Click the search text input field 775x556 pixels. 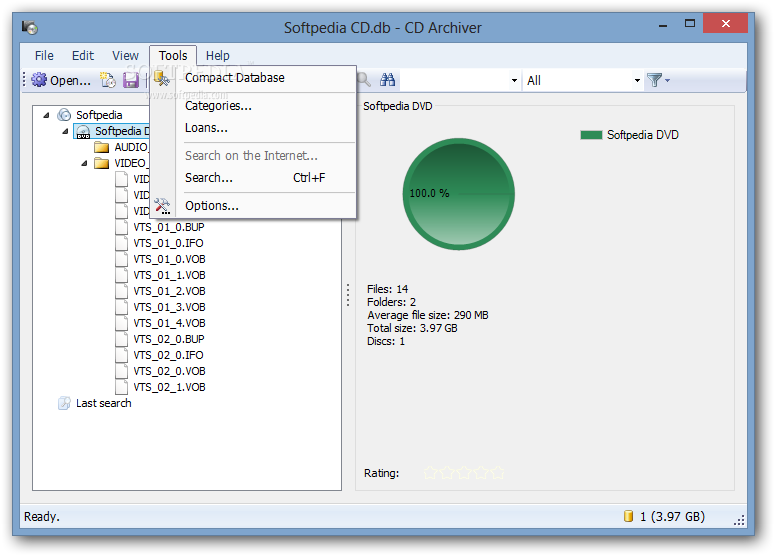454,81
